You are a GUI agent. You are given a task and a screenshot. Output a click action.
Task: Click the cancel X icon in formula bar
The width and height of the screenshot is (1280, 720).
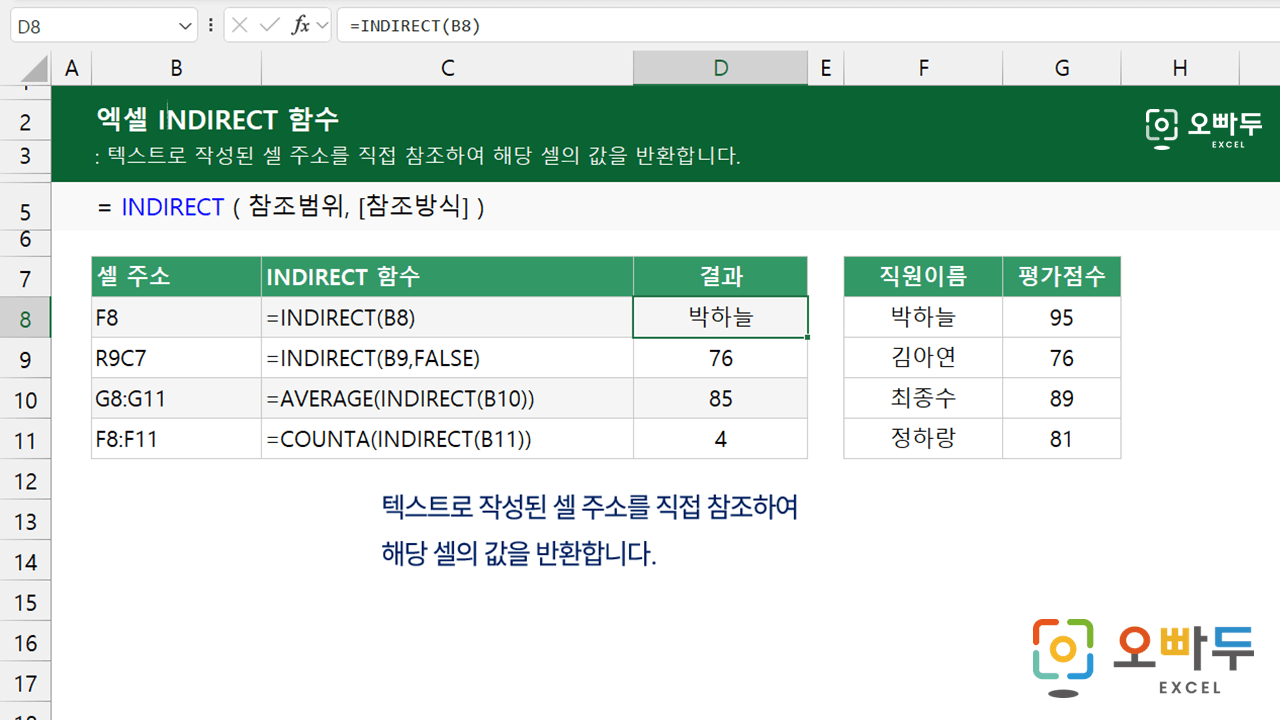239,26
